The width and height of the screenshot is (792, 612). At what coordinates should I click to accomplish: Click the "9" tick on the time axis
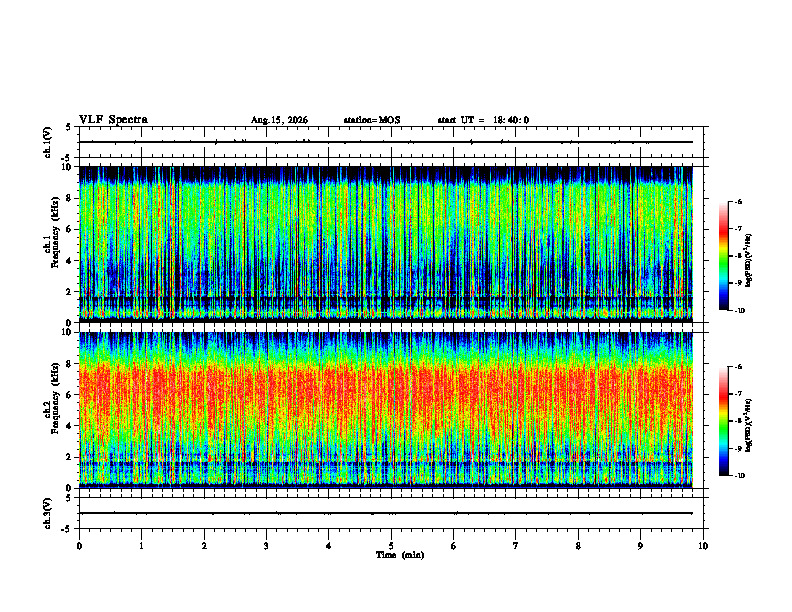pos(640,546)
